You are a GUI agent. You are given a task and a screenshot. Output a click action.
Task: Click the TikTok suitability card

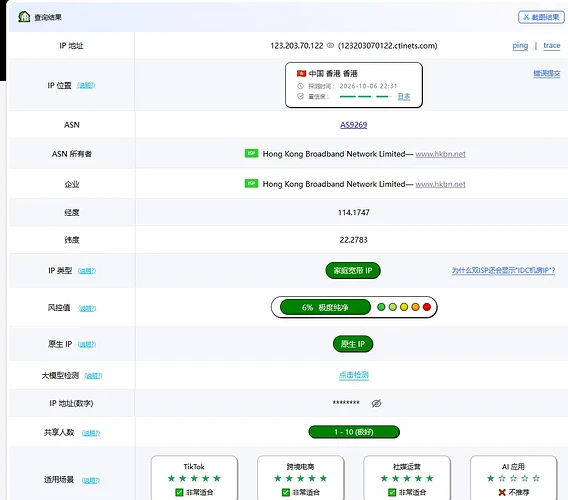pos(194,478)
